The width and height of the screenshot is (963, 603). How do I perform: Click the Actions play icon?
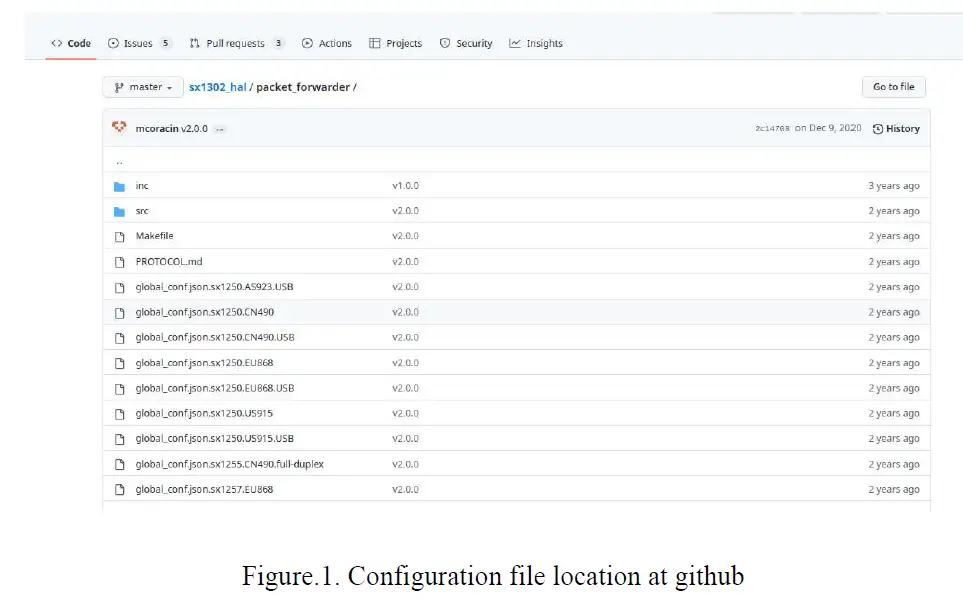307,44
